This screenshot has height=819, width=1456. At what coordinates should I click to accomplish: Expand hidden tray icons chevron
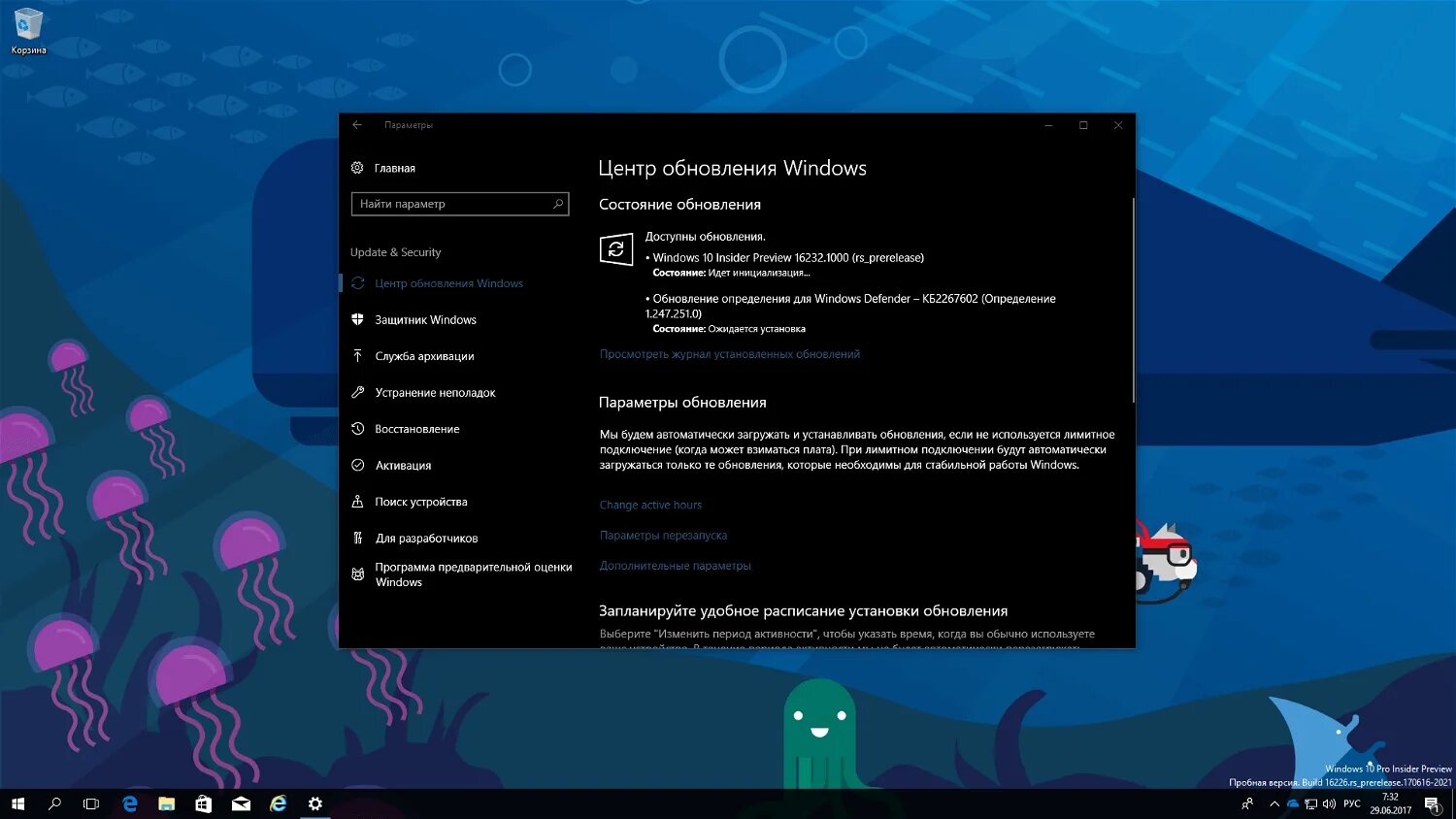coord(1274,803)
